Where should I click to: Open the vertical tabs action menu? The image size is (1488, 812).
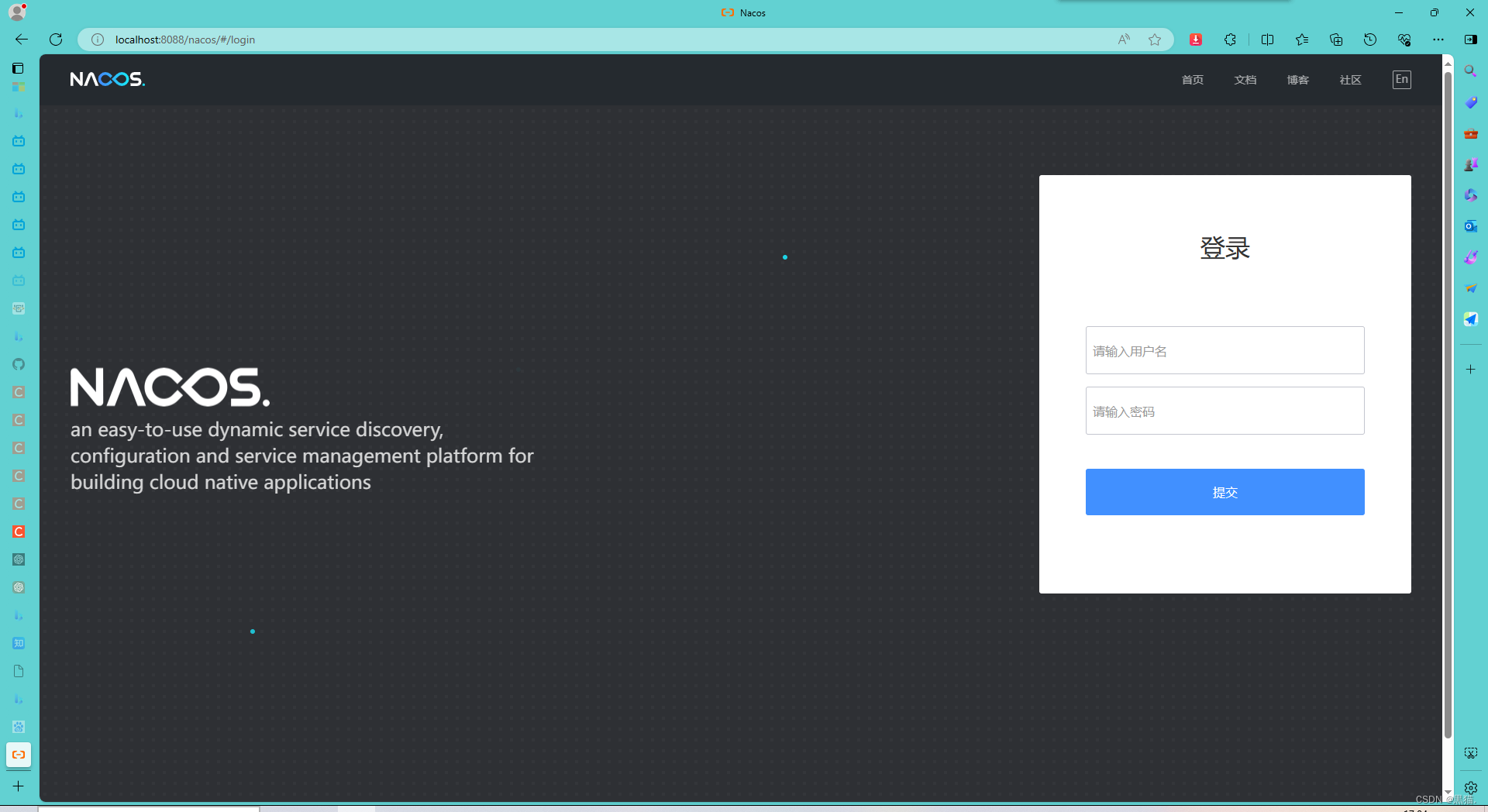click(19, 68)
